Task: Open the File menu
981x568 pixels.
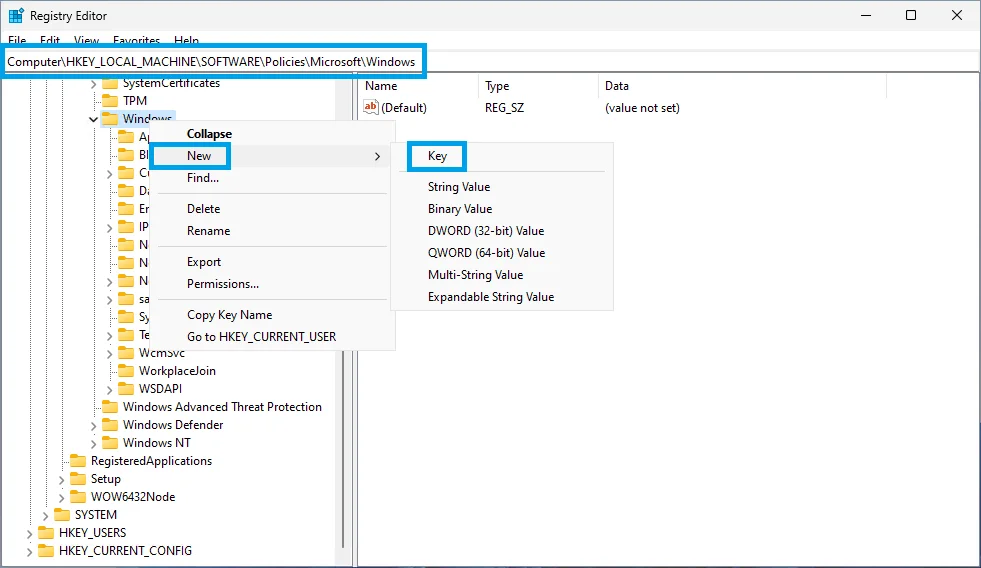Action: [x=17, y=41]
